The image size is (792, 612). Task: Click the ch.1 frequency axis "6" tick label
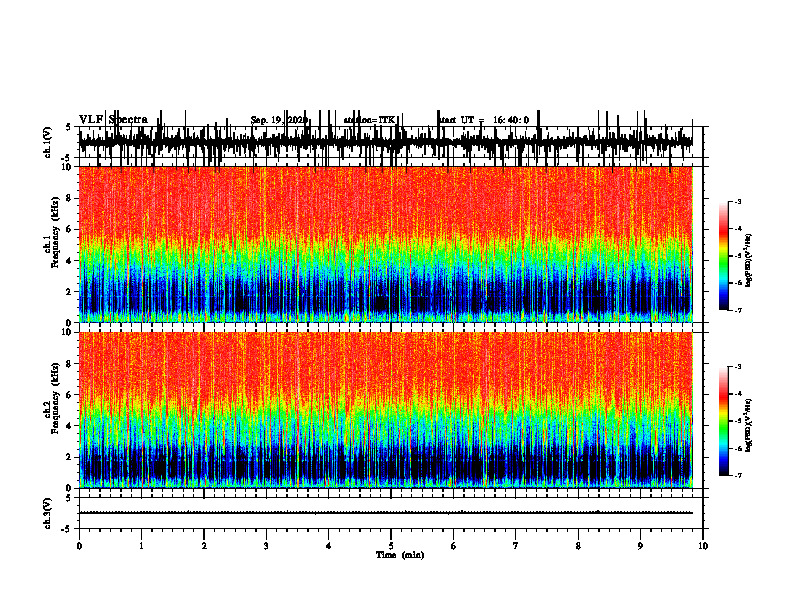tap(70, 229)
